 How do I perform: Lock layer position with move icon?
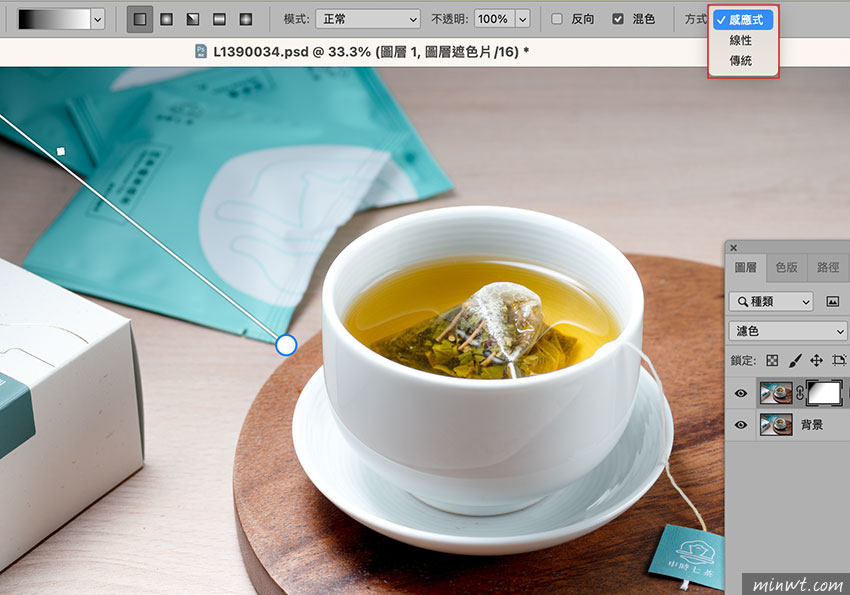click(816, 360)
